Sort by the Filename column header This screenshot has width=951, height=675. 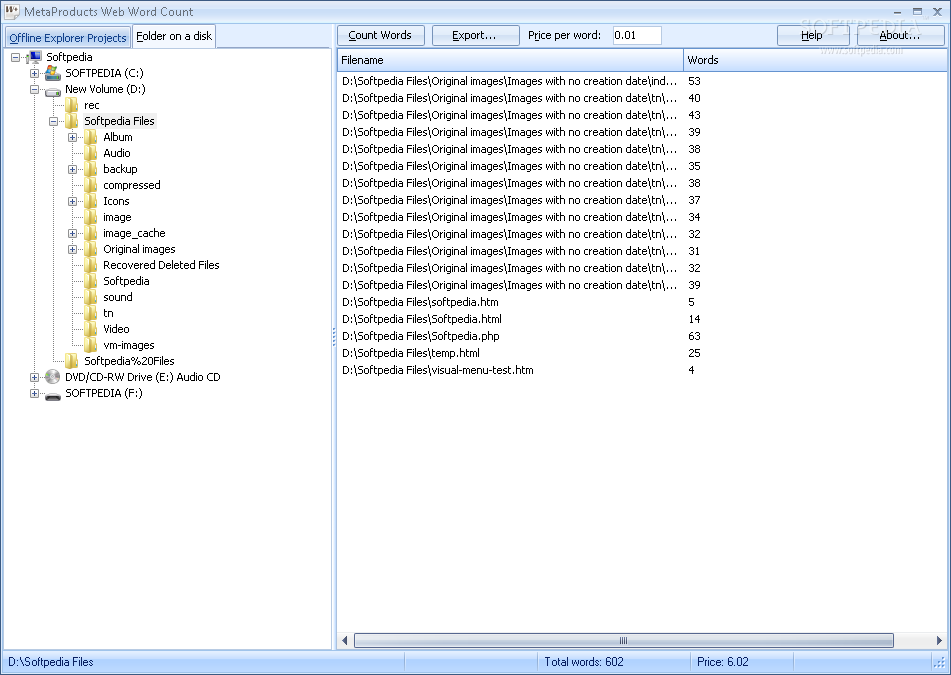click(510, 60)
